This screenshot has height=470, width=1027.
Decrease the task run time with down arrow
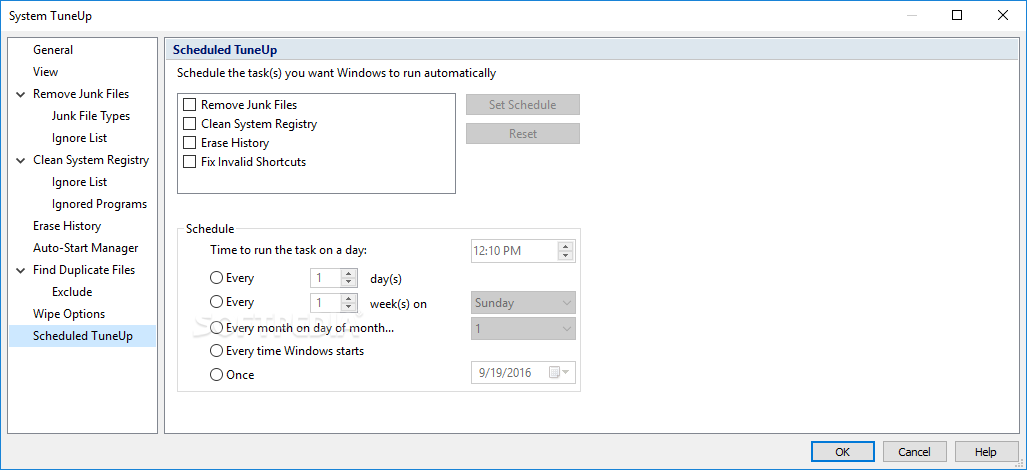[566, 255]
